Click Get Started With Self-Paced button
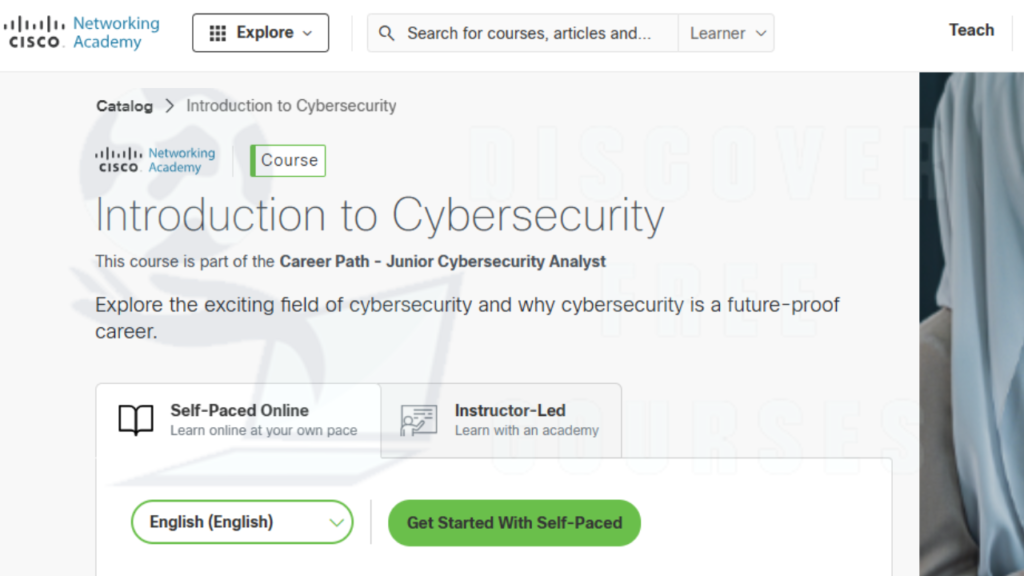Viewport: 1024px width, 576px height. [x=514, y=523]
